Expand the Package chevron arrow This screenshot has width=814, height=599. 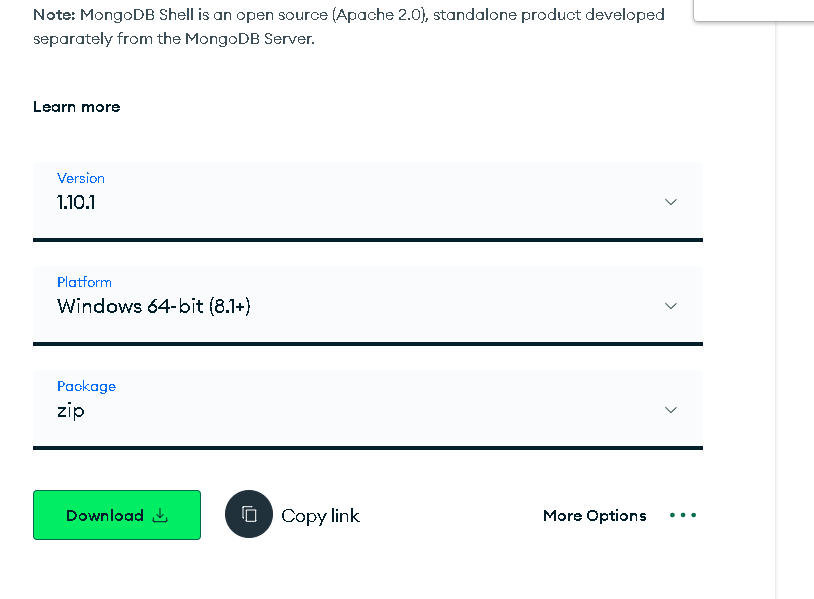(x=671, y=410)
